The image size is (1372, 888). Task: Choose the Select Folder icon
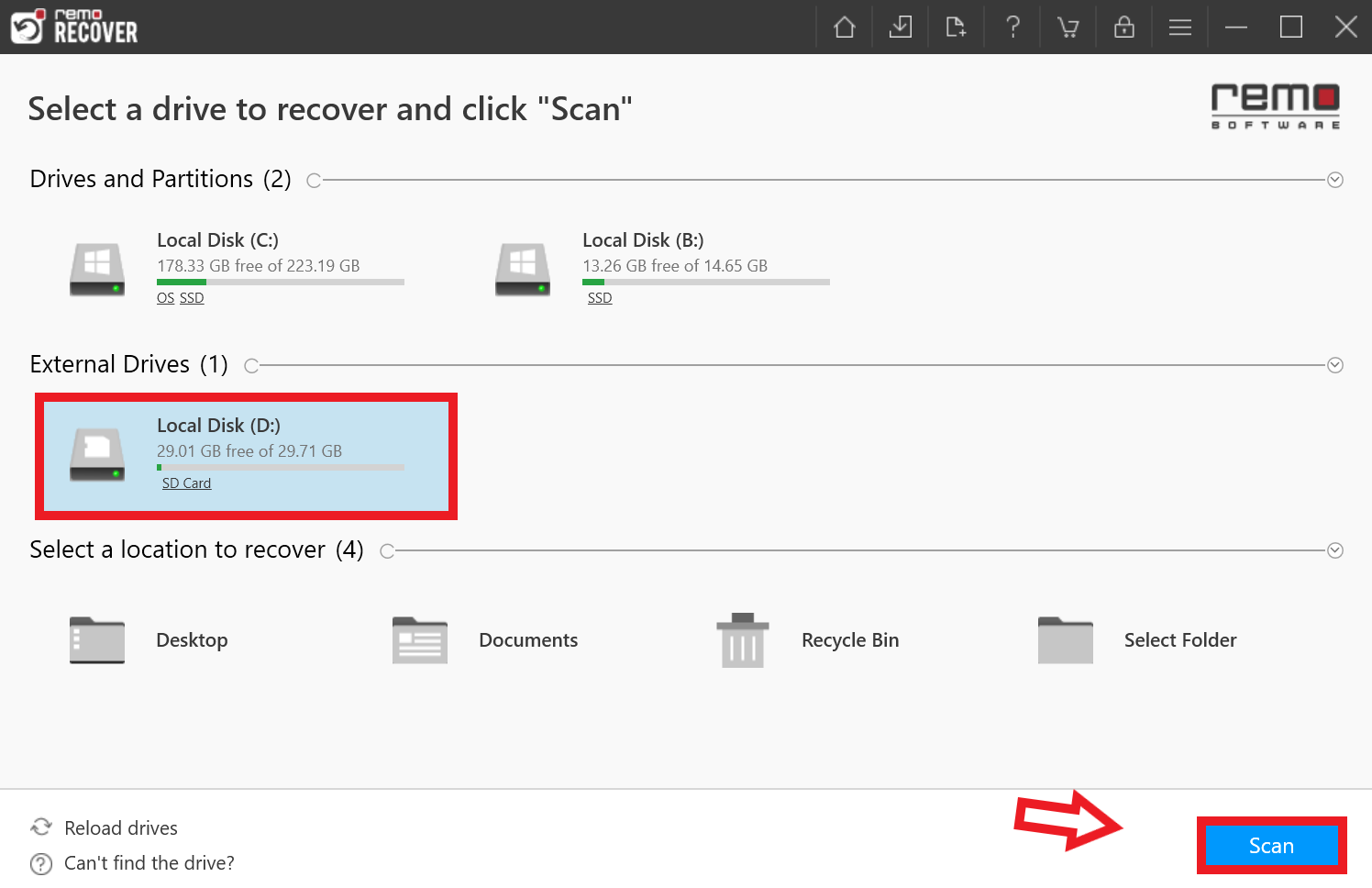coord(1066,639)
